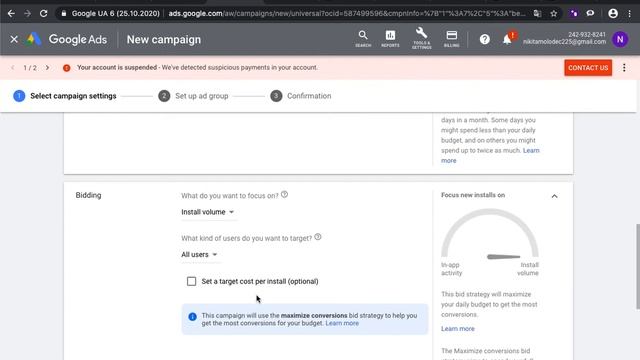Click the account email nikitamolodec225@gmail.com
Viewport: 640px width, 360px height.
tap(564, 42)
